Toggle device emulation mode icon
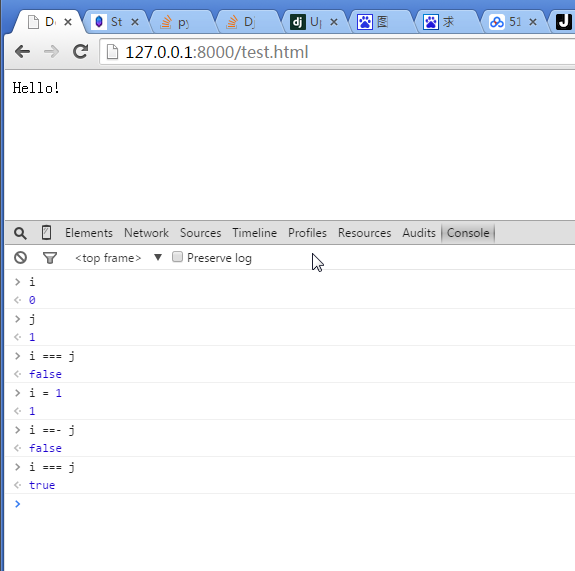Screen dimensions: 575x571 click(47, 233)
